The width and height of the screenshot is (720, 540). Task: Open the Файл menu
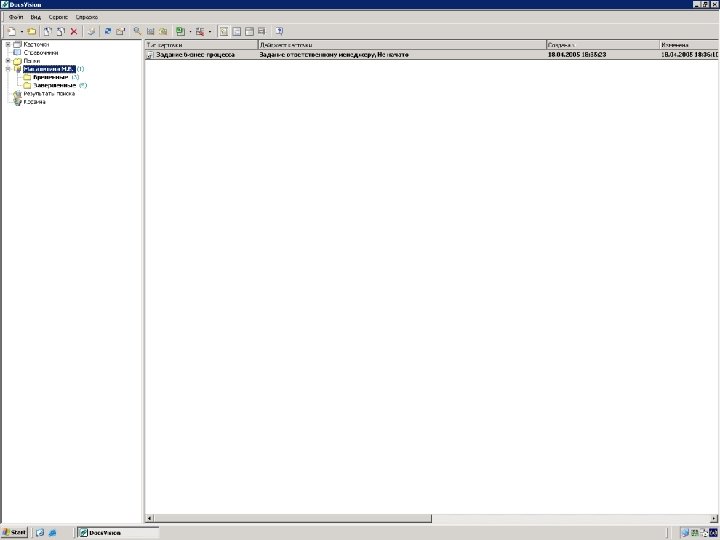tap(16, 17)
